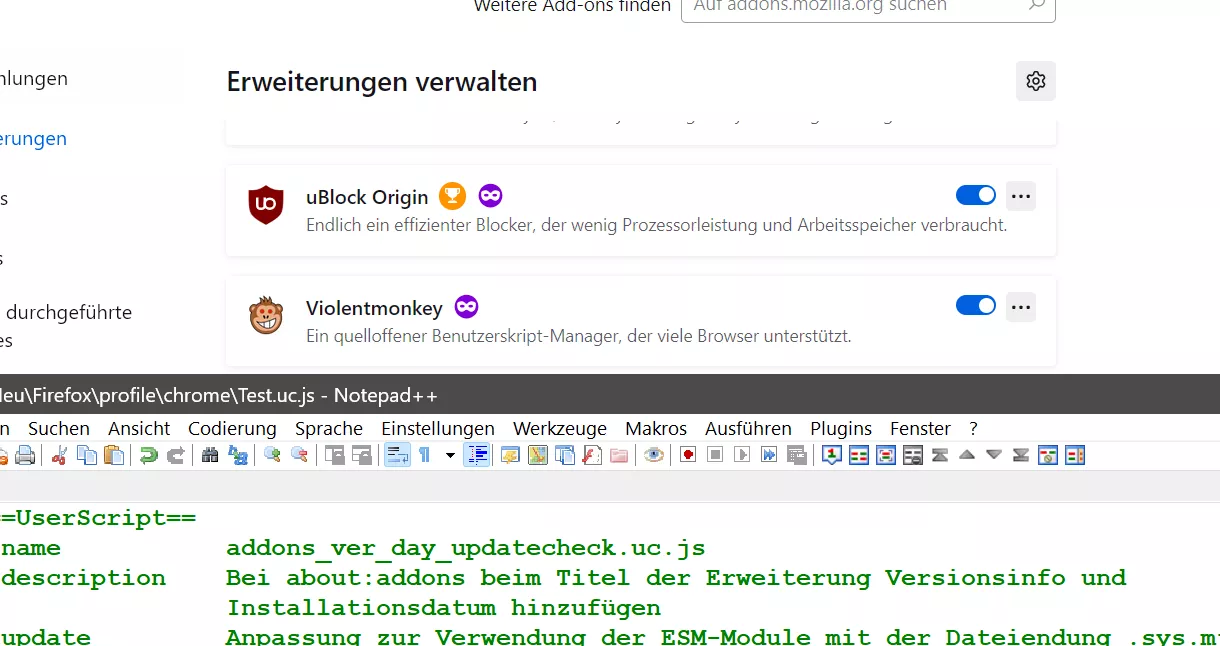Click the Folder as Workspace icon
Viewport: 1220px width, 646px height.
click(x=618, y=455)
